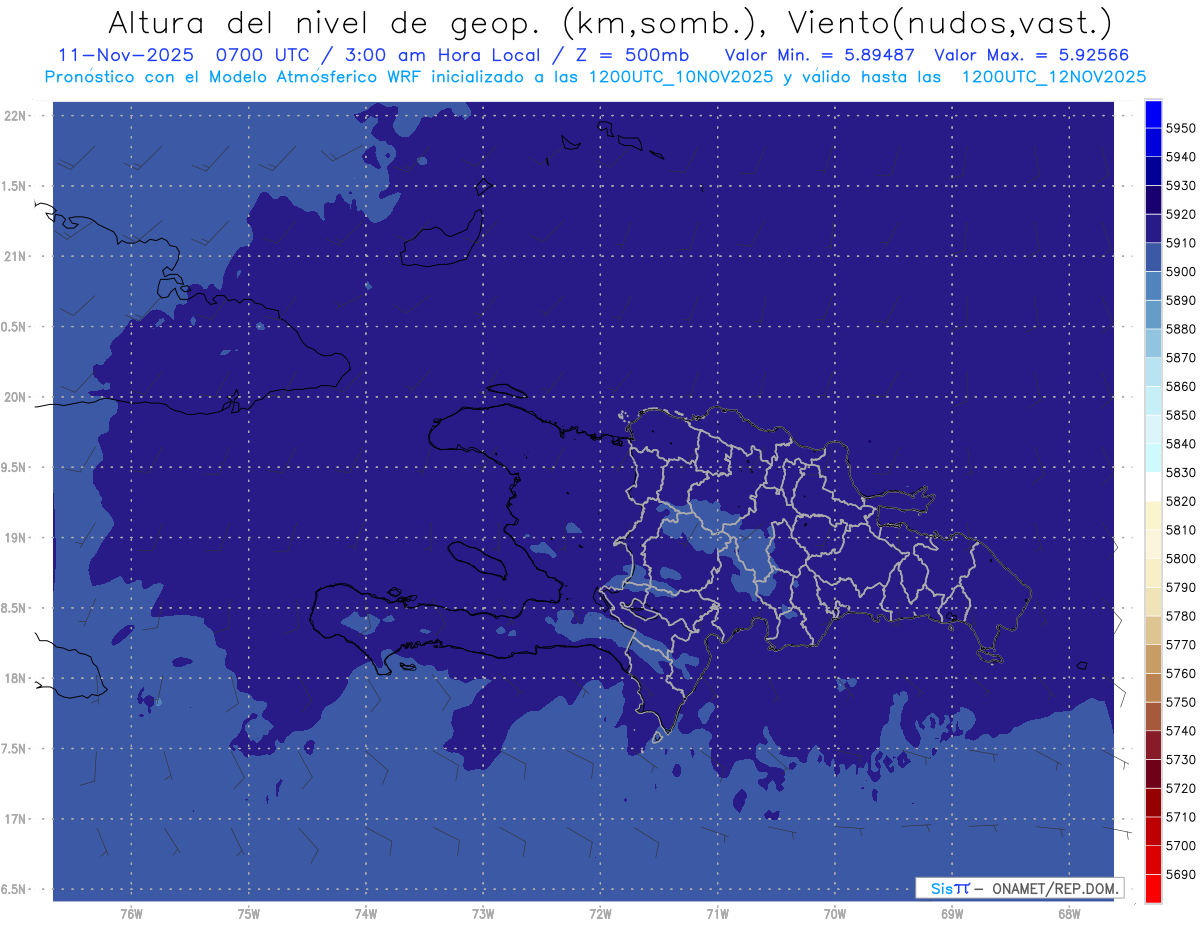Click the '68W' longitude label
This screenshot has width=1200, height=927.
(x=1069, y=913)
